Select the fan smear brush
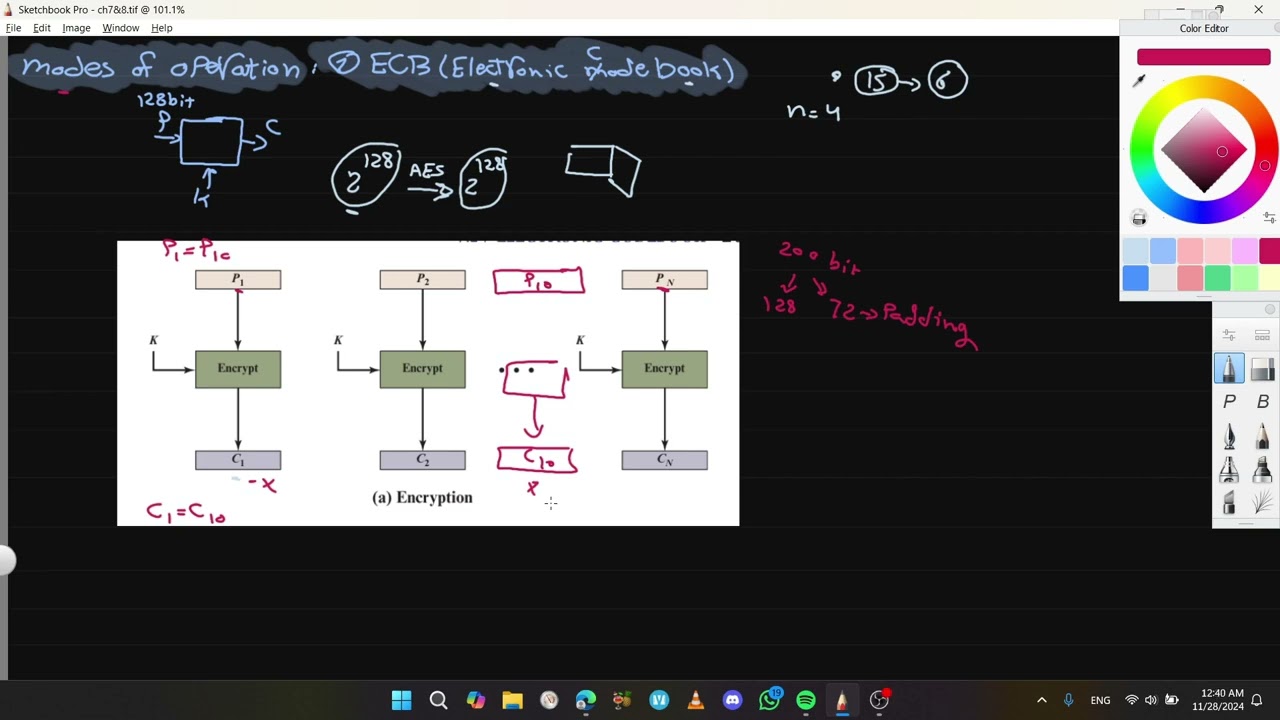 pos(1262,502)
